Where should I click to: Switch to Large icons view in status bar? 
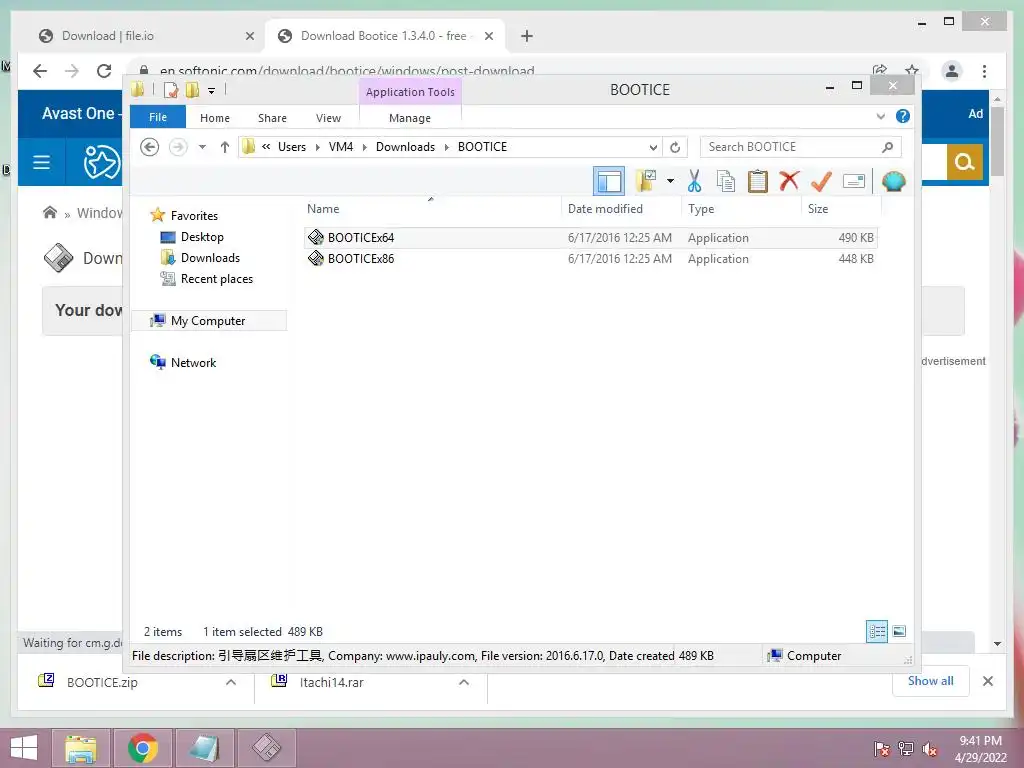[x=899, y=631]
